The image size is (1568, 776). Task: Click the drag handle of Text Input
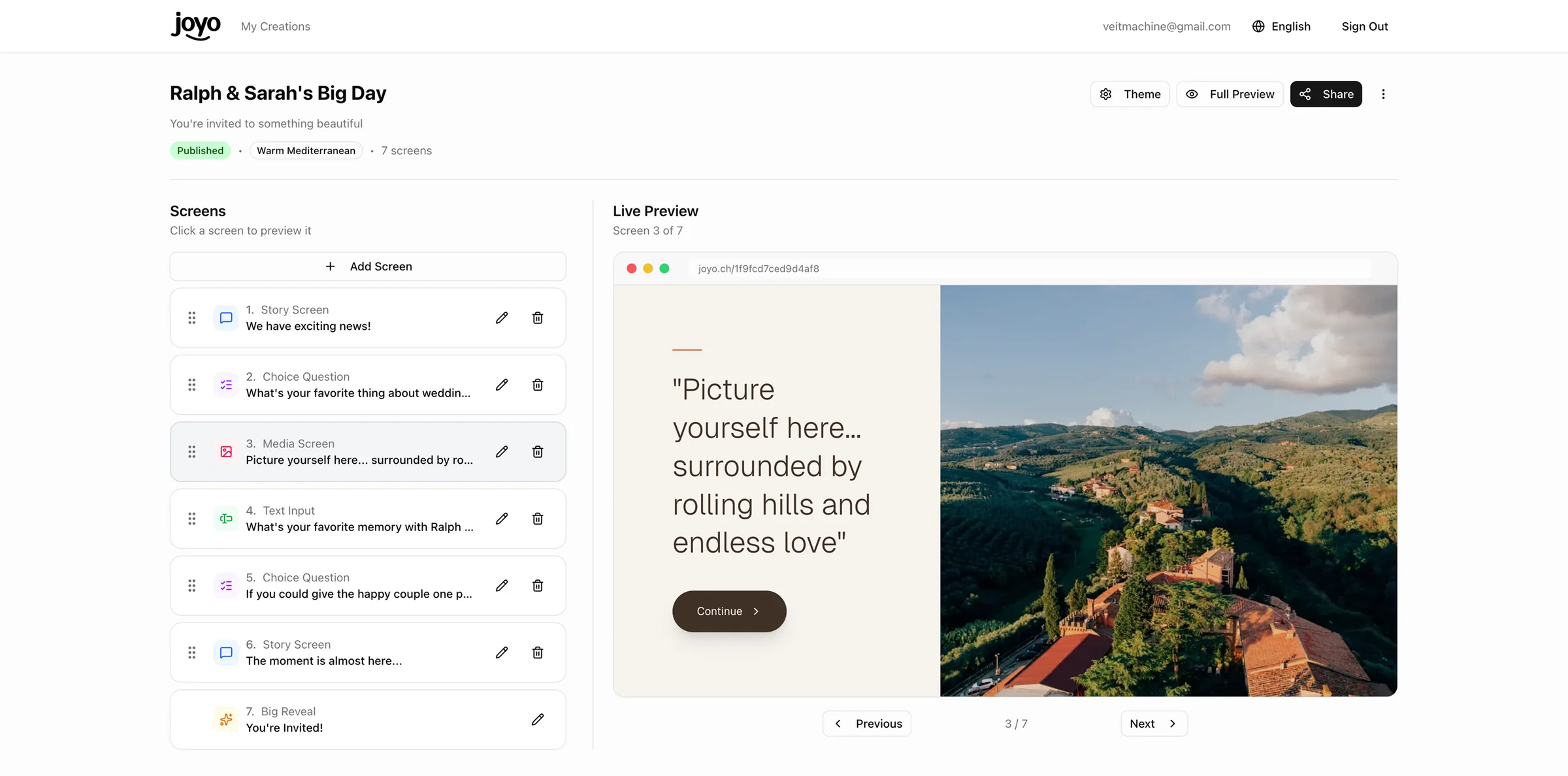[192, 519]
